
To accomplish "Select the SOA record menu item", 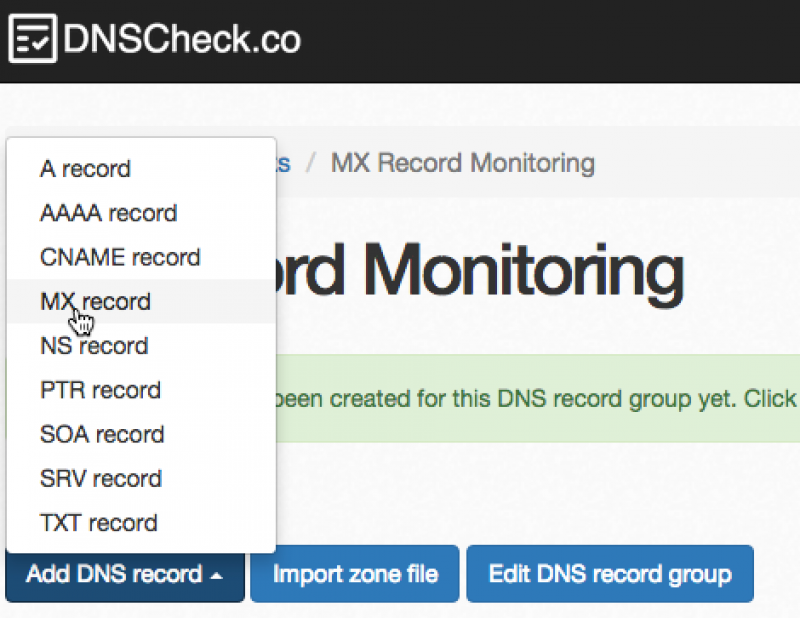I will coord(102,434).
